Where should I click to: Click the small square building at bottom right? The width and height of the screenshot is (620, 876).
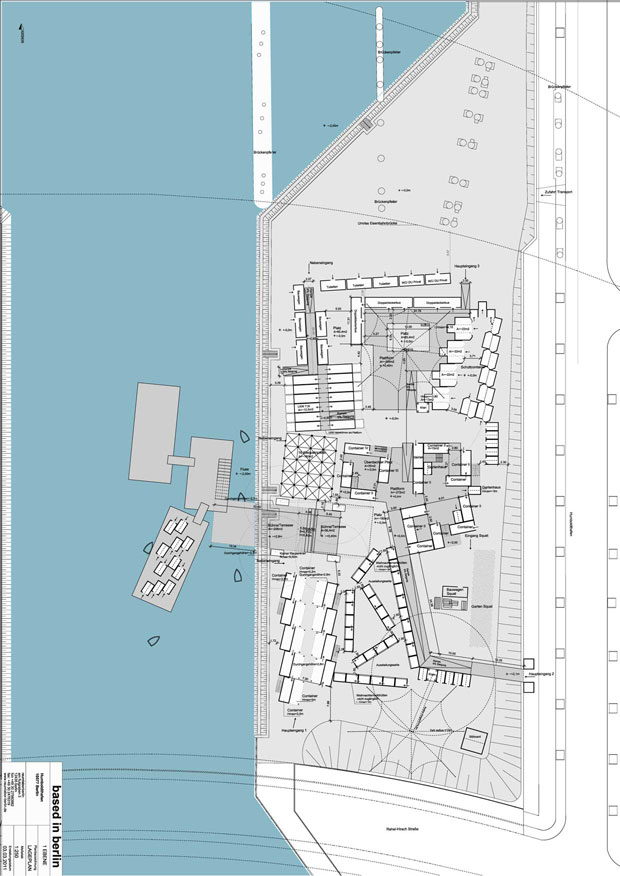(x=473, y=742)
